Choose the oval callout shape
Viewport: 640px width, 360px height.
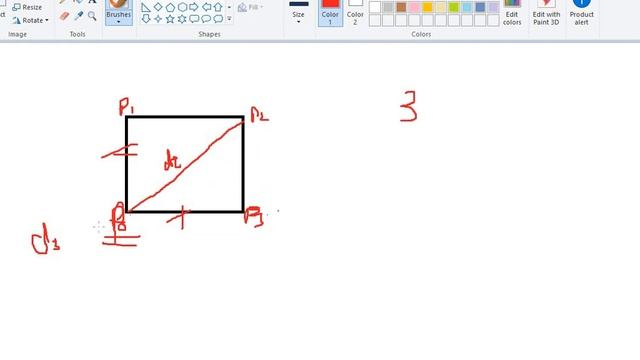207,19
